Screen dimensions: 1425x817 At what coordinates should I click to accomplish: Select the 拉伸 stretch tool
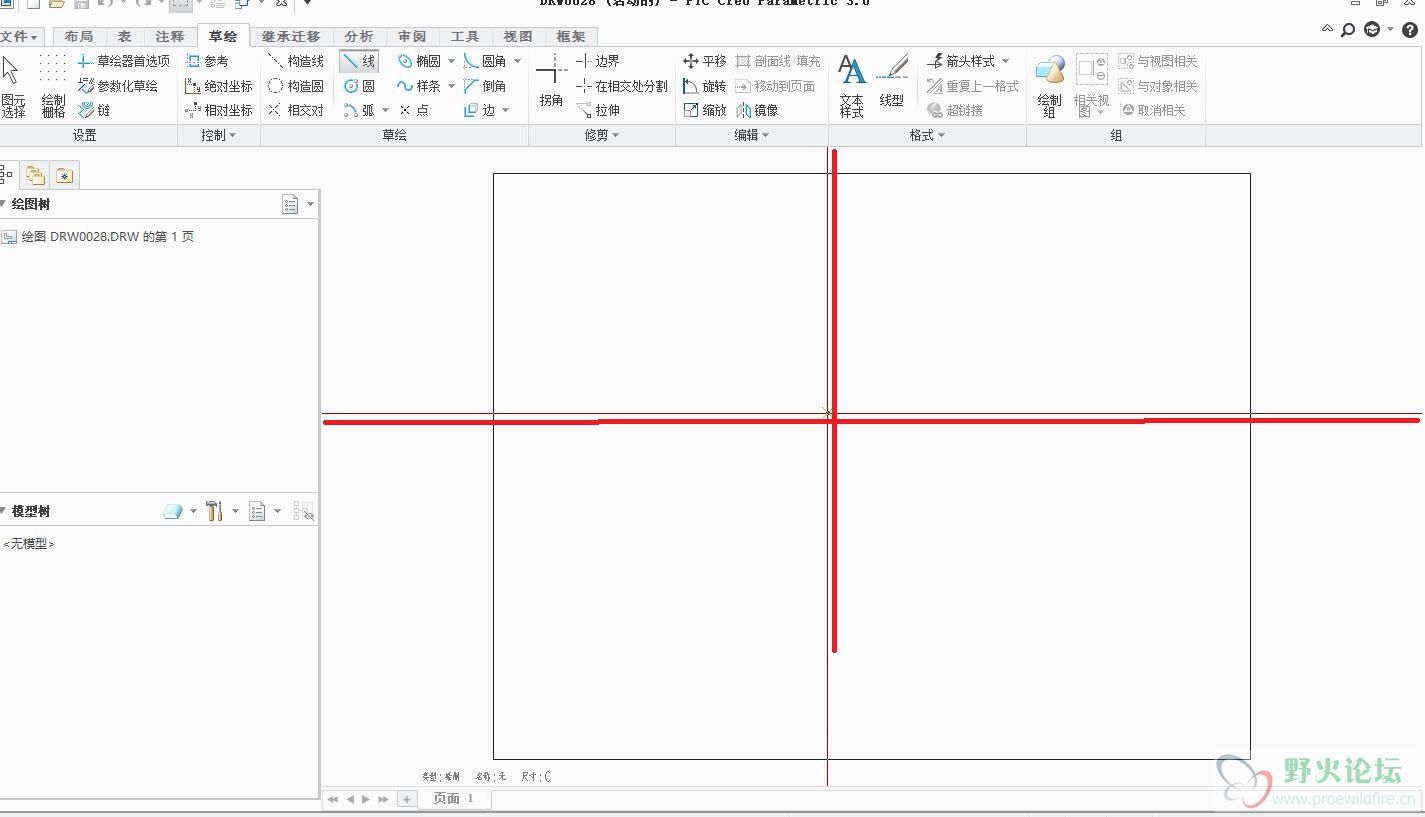click(x=598, y=110)
